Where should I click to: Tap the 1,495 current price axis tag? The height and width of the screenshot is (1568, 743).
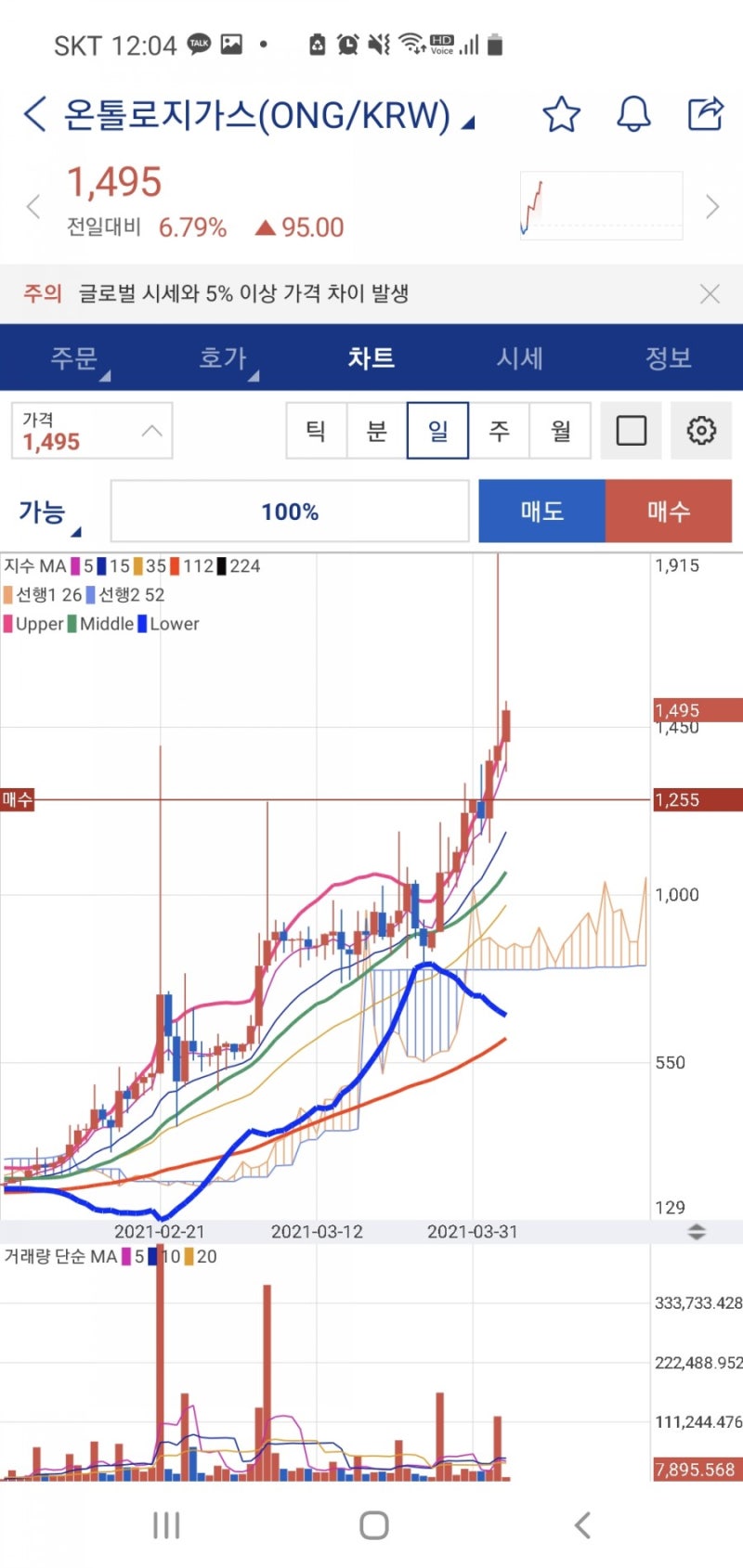pyautogui.click(x=697, y=710)
